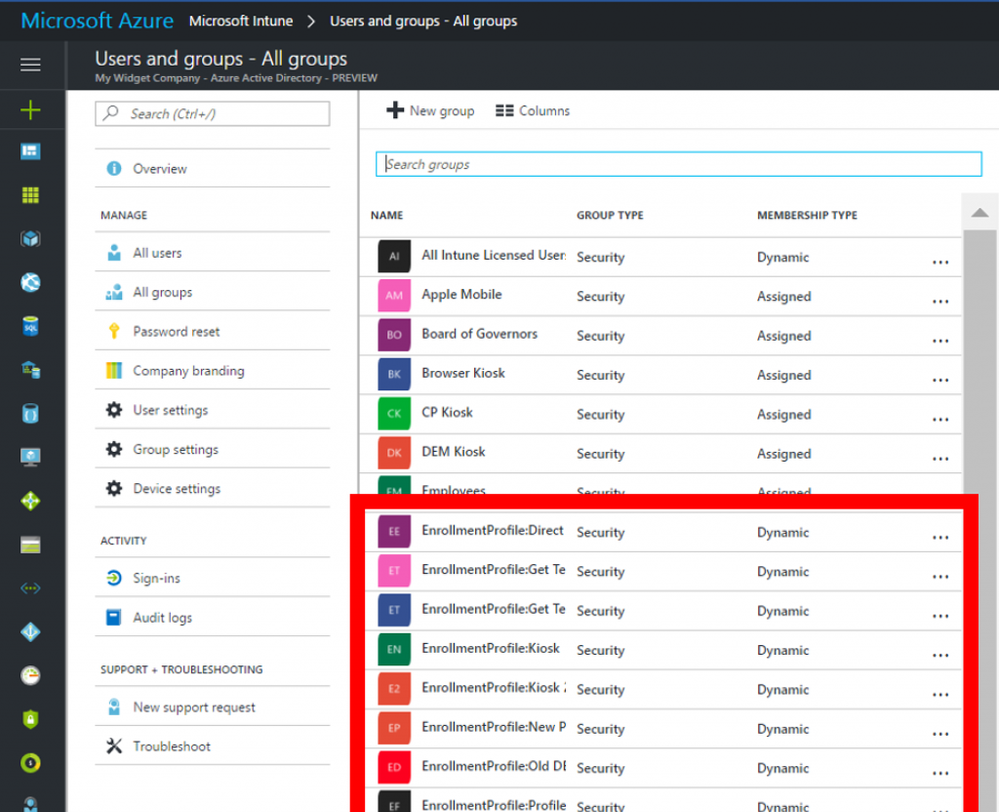Open the ellipsis menu for Board of Governors

pos(940,340)
